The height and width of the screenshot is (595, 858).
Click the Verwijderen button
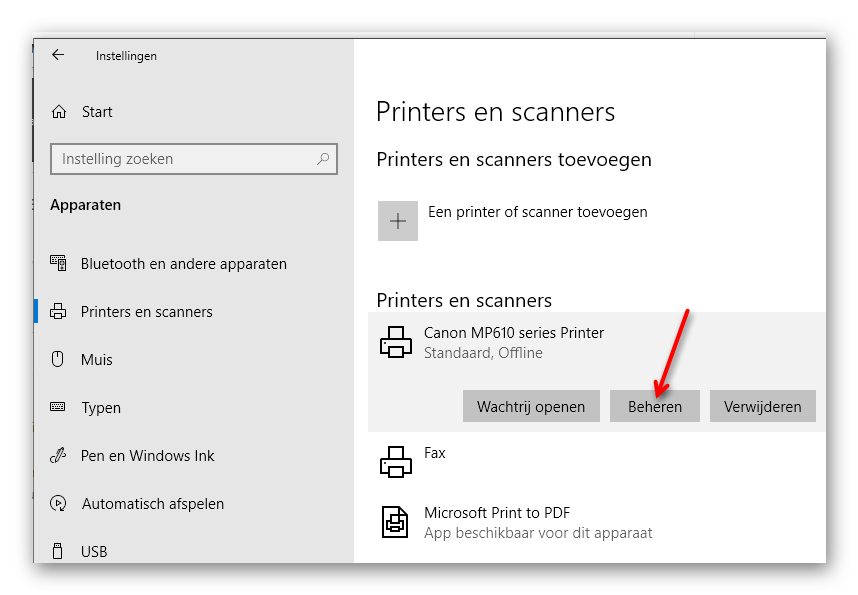pyautogui.click(x=762, y=406)
